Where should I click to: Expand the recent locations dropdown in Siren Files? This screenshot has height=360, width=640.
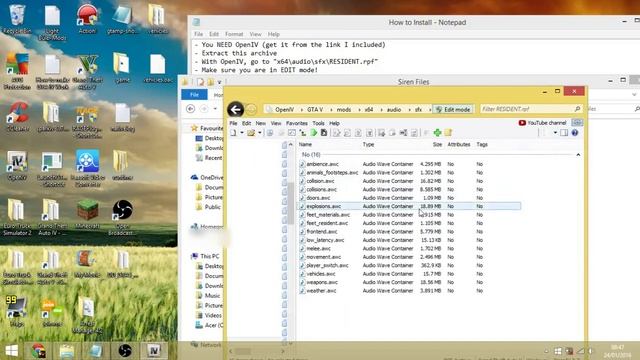pyautogui.click(x=215, y=109)
